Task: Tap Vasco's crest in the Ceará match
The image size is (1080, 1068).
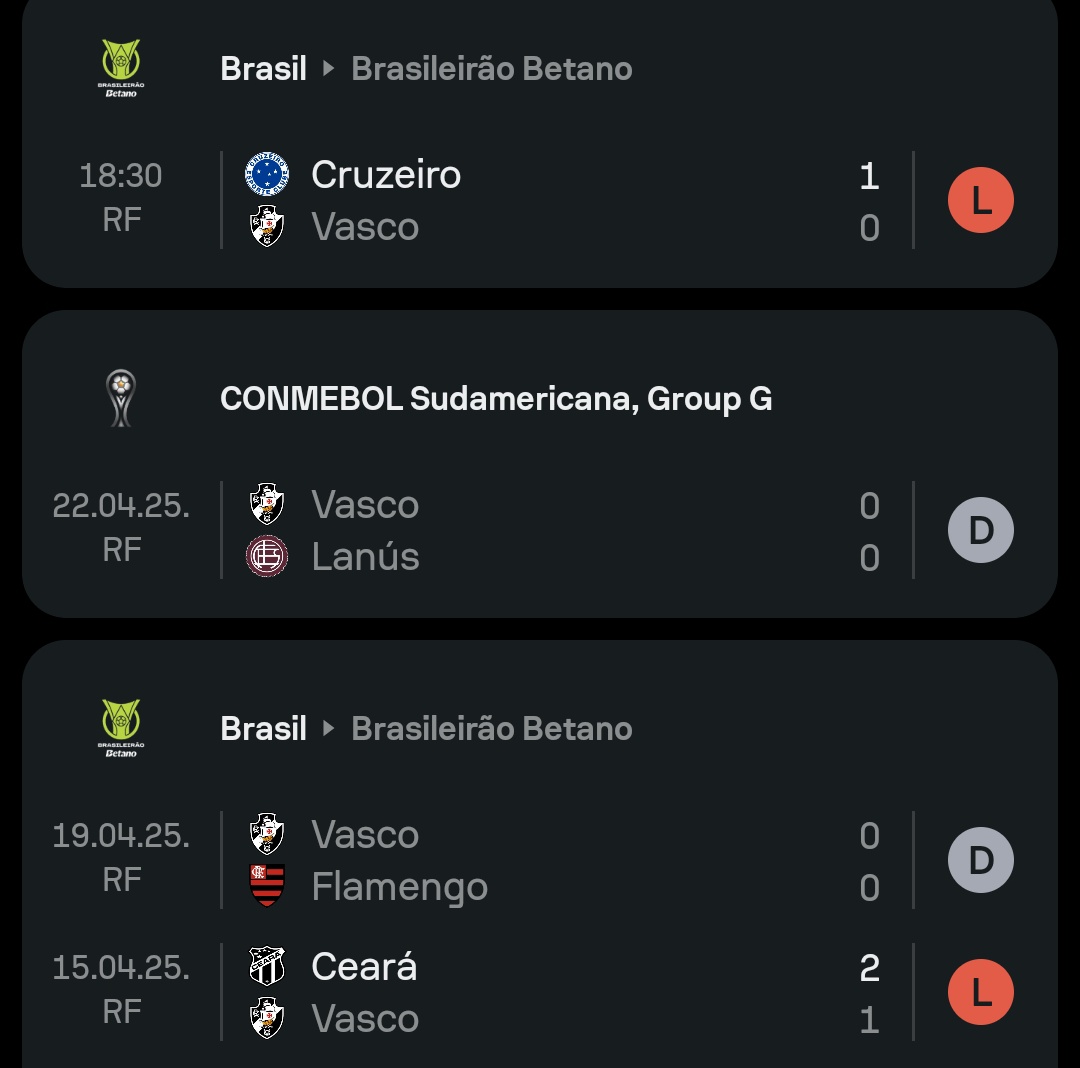Action: [x=267, y=1018]
